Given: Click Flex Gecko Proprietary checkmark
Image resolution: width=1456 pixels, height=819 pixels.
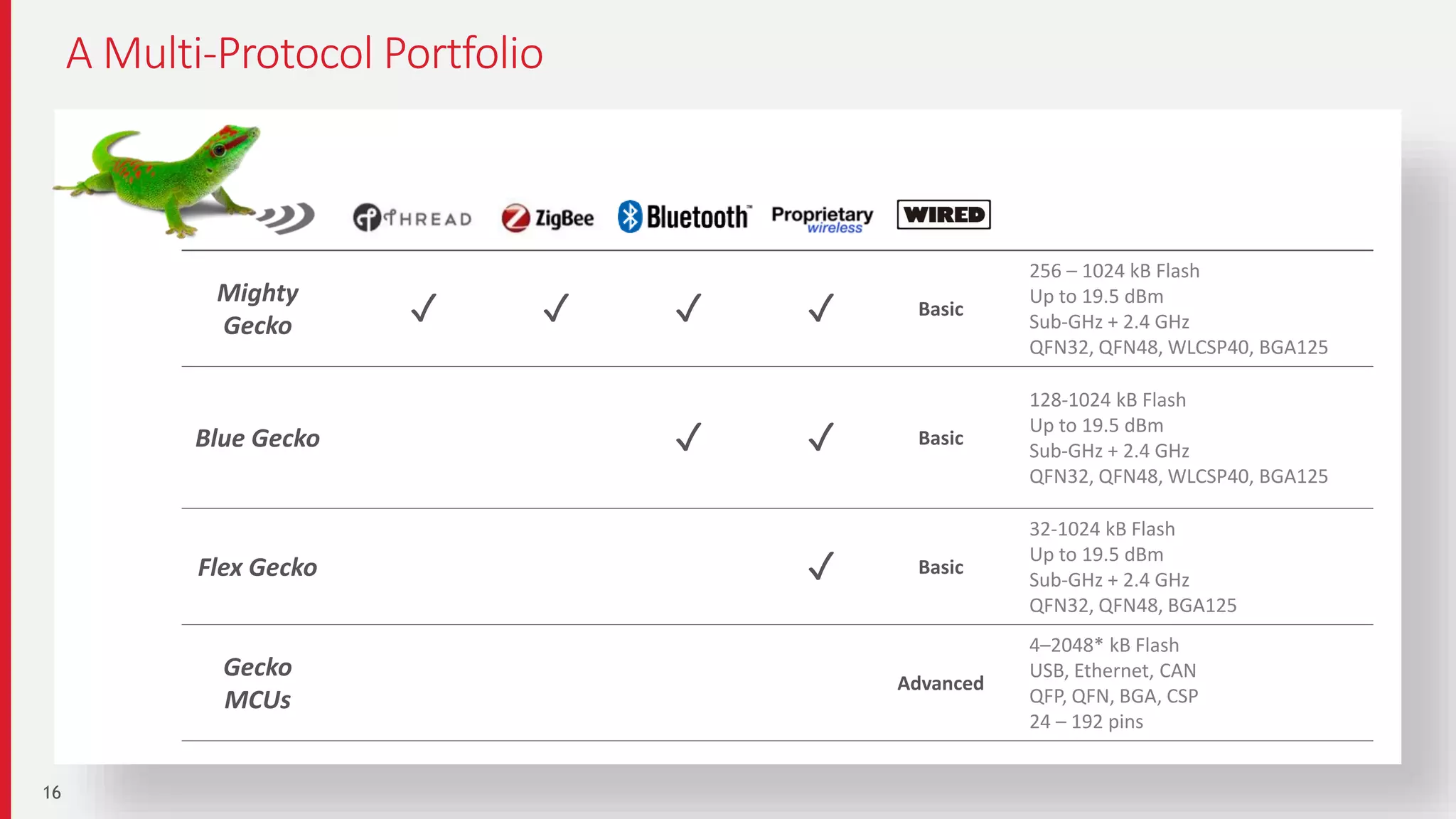Looking at the screenshot, I should point(821,567).
